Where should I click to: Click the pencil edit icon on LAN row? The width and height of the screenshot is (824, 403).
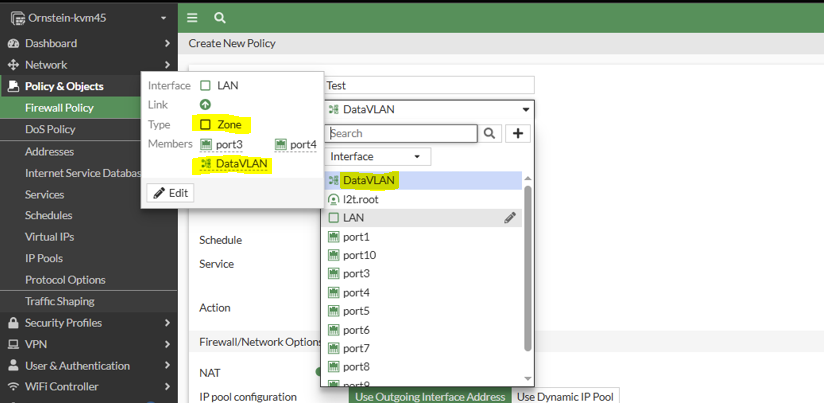tap(509, 218)
